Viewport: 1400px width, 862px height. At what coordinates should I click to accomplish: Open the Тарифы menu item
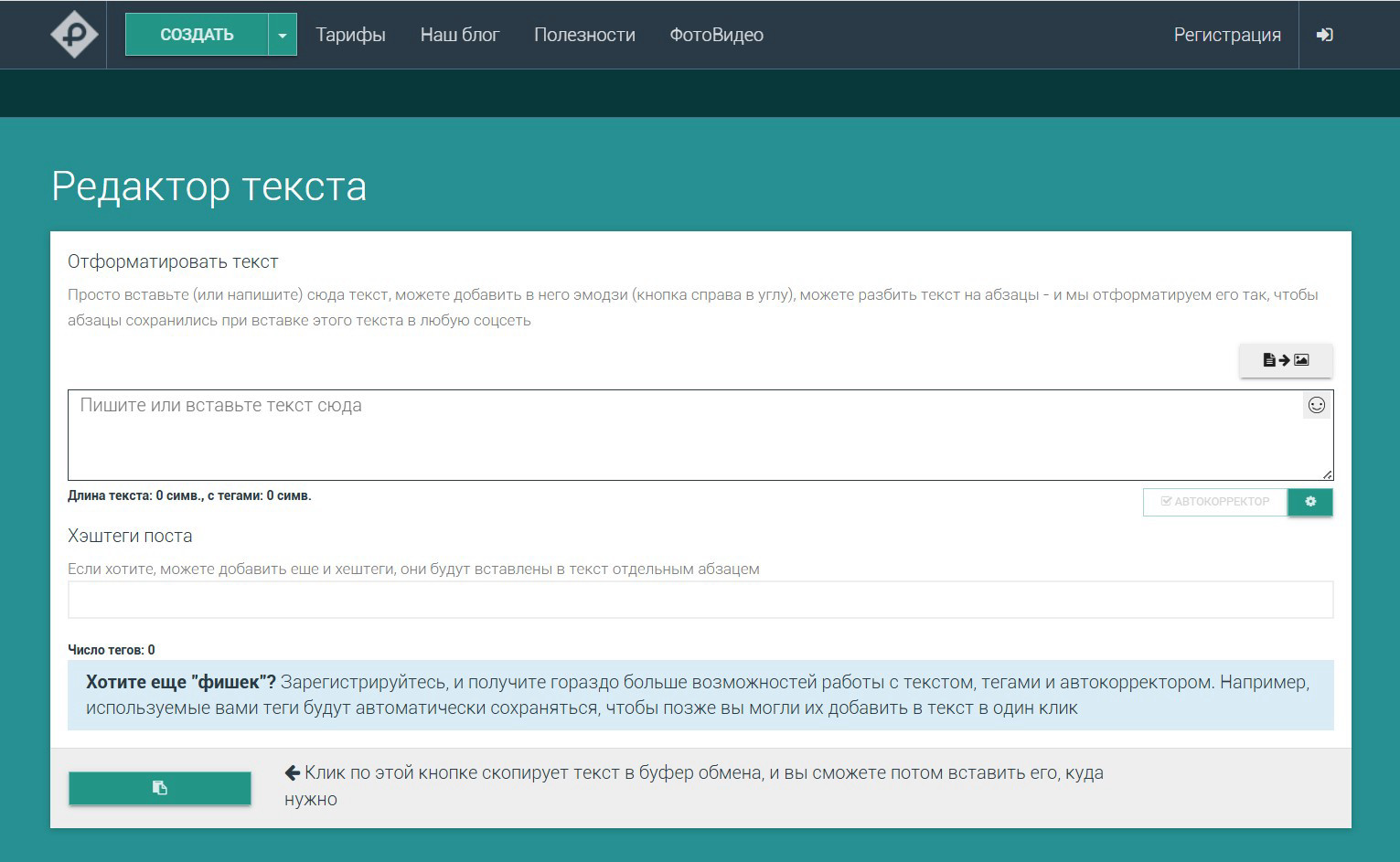(350, 35)
